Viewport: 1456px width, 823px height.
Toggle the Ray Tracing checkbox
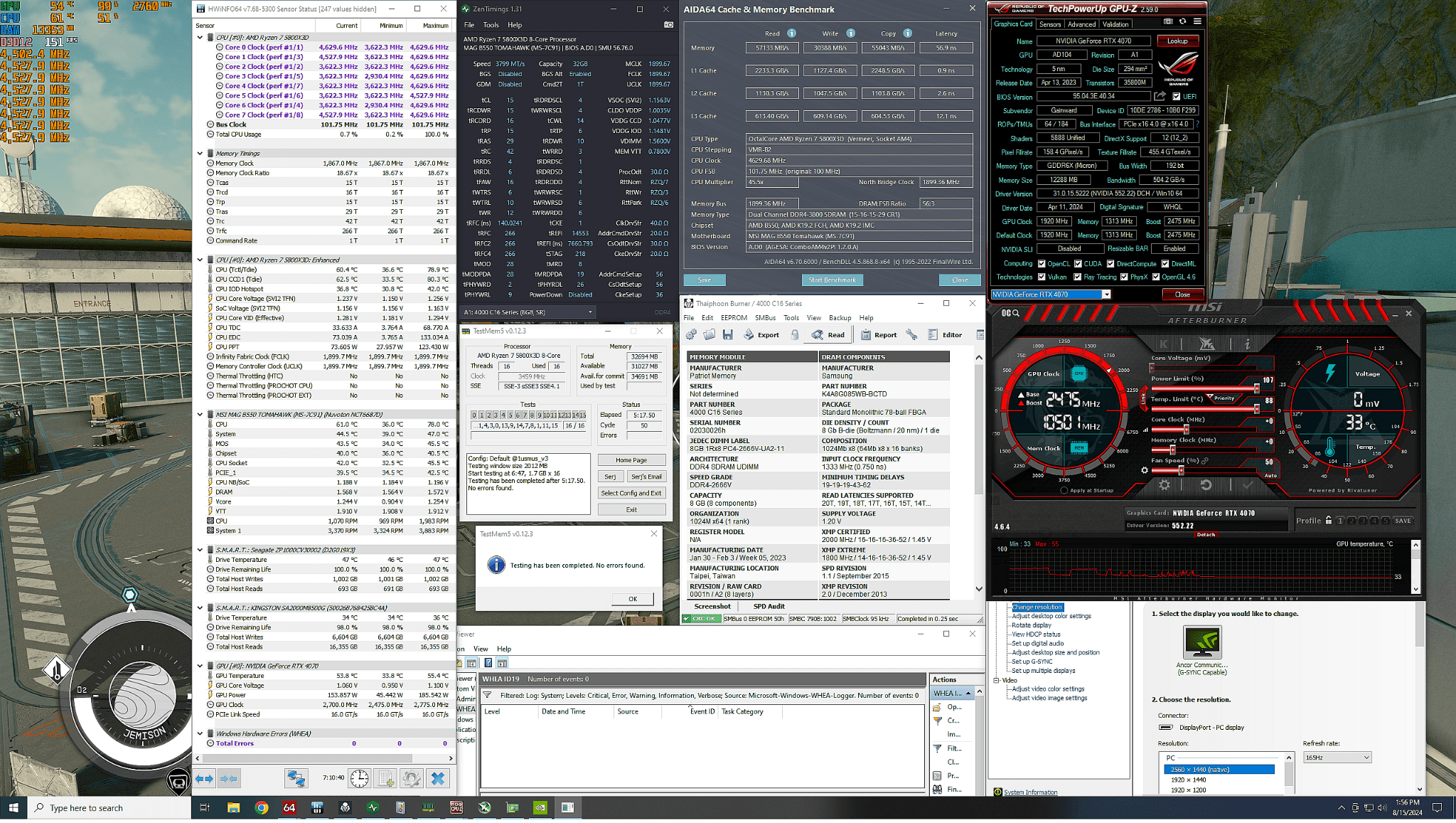pos(1078,277)
